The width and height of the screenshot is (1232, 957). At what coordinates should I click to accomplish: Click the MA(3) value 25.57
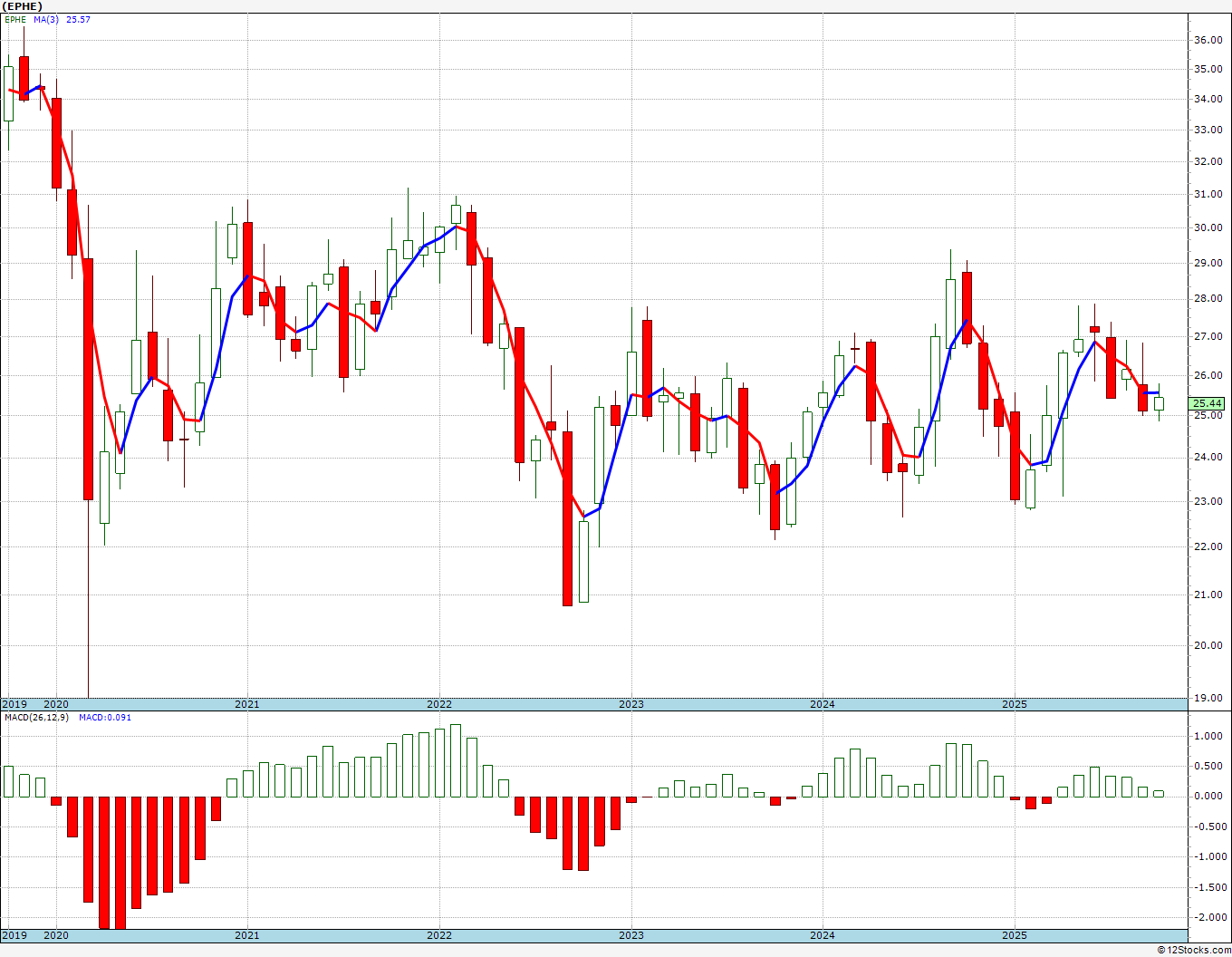78,19
